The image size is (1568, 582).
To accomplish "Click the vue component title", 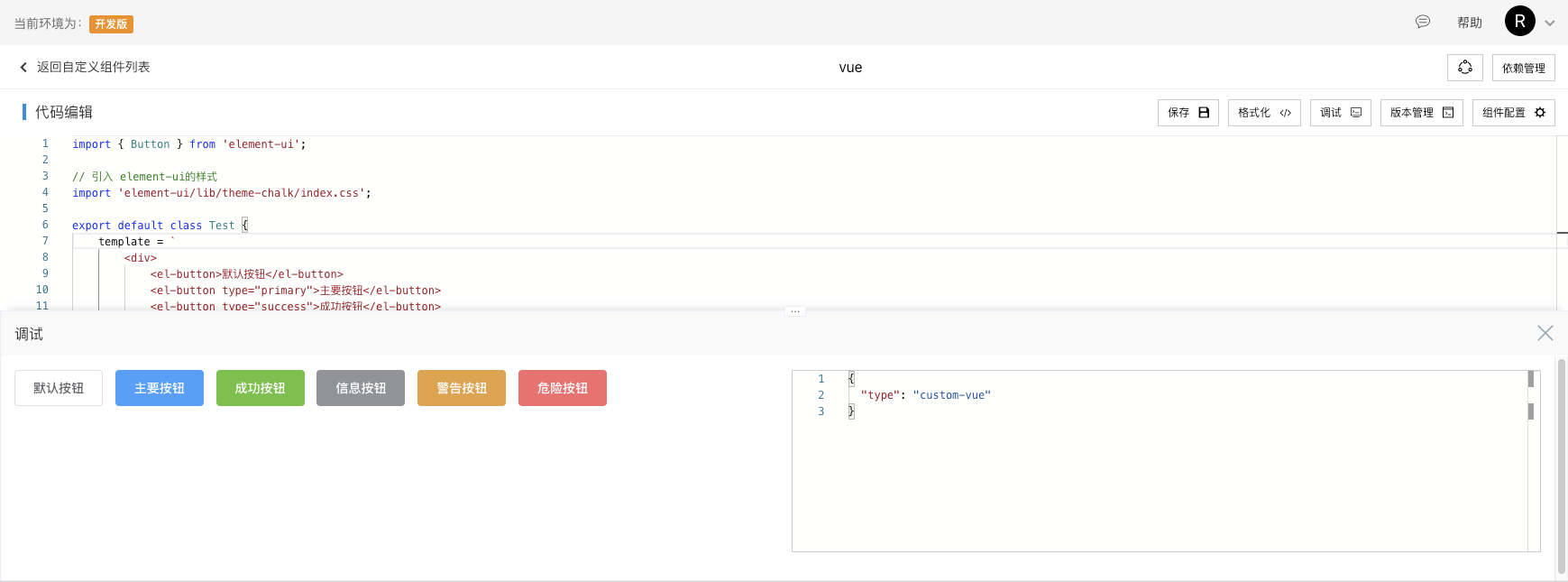I will (x=850, y=68).
